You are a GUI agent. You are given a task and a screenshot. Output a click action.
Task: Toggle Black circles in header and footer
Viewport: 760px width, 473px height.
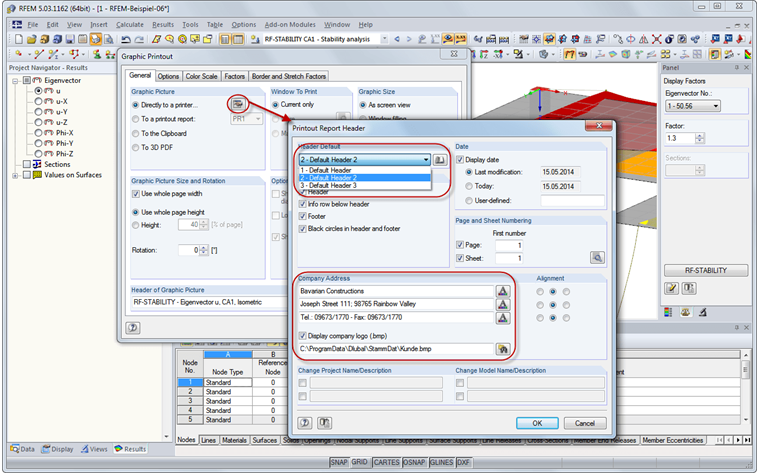pyautogui.click(x=303, y=229)
